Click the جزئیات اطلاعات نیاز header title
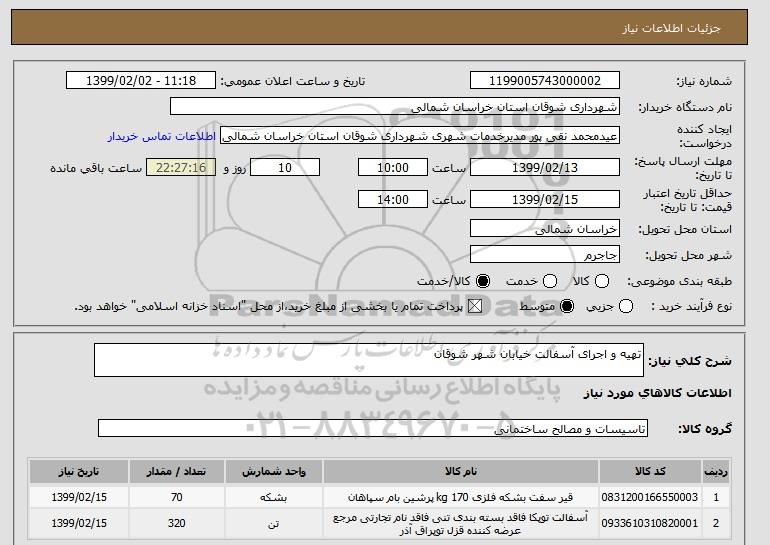The width and height of the screenshot is (770, 545). [x=671, y=28]
